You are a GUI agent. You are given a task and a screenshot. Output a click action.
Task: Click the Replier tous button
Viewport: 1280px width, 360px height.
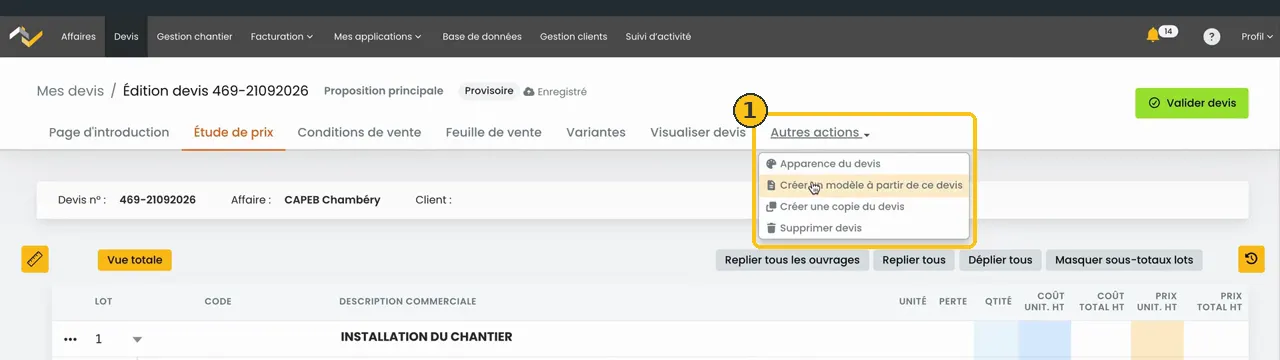point(913,260)
